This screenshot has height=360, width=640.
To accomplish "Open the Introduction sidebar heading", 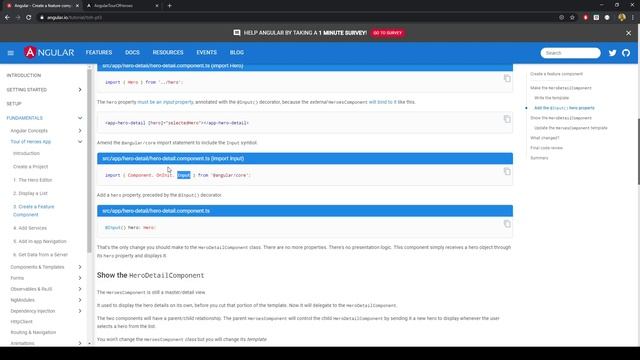I will point(24,76).
